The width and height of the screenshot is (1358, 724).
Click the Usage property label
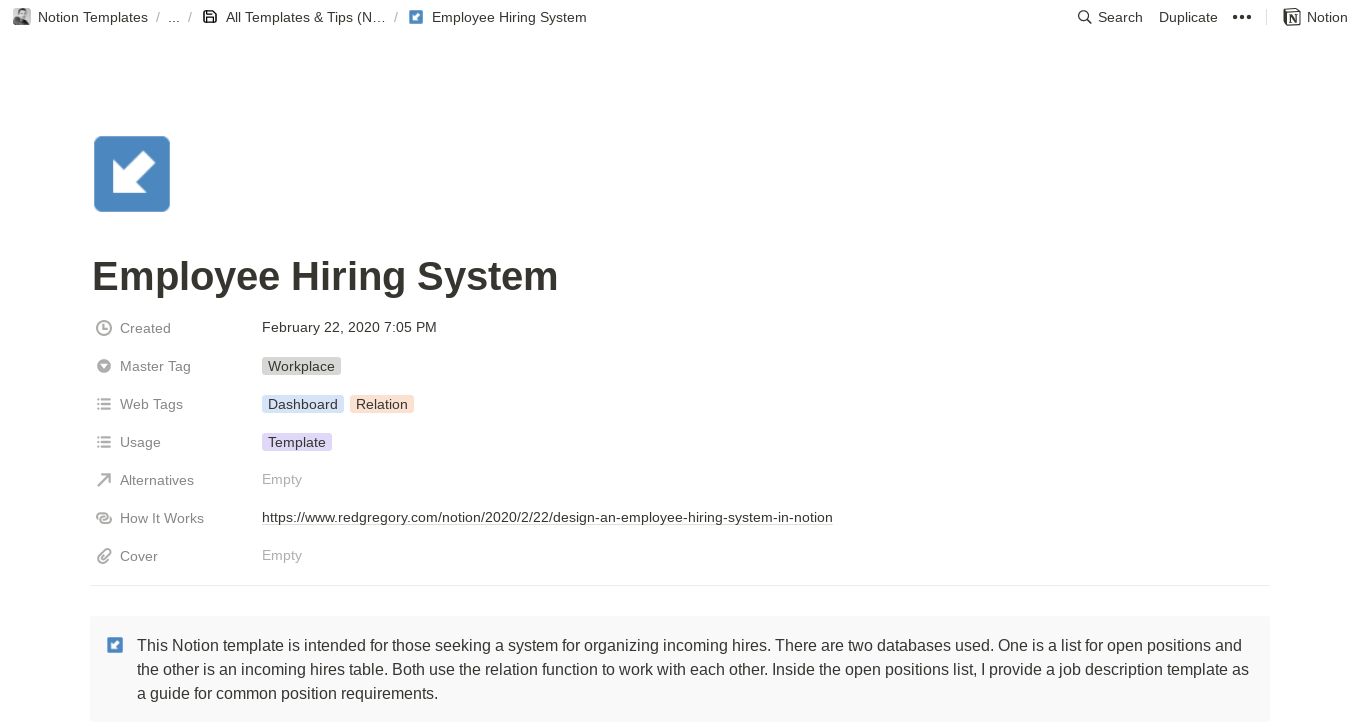(x=140, y=442)
